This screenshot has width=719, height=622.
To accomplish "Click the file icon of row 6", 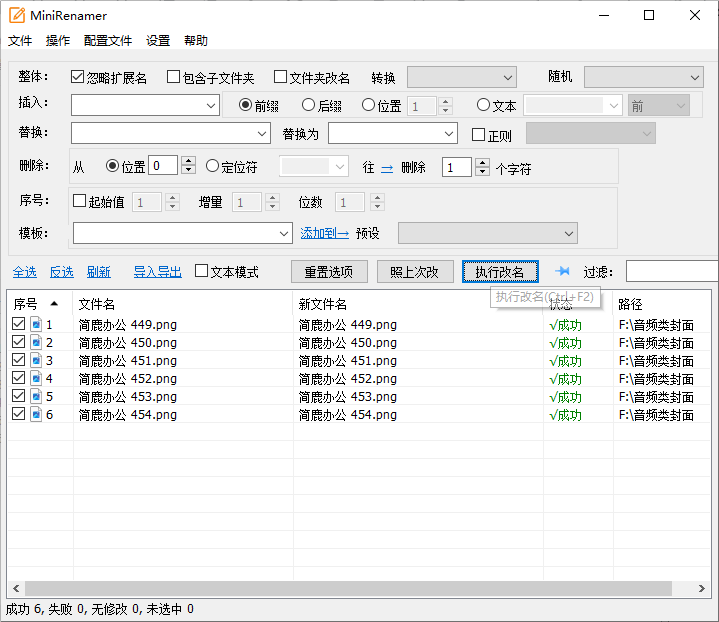I will 36,414.
